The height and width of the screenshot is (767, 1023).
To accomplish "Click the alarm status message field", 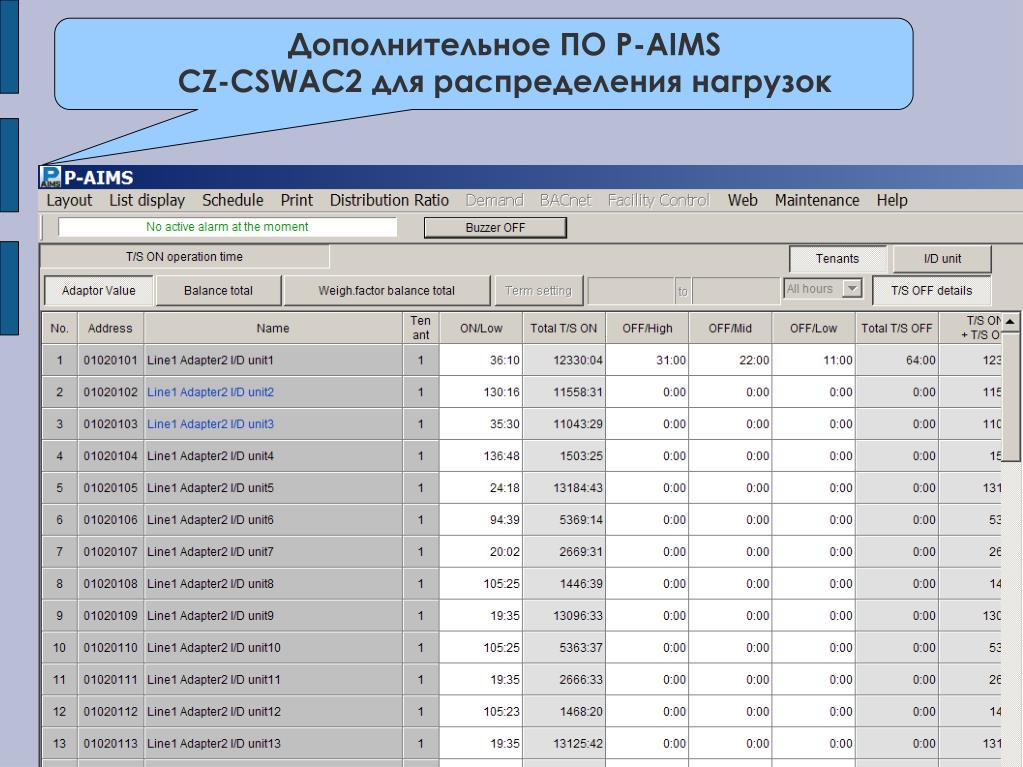I will [x=227, y=227].
